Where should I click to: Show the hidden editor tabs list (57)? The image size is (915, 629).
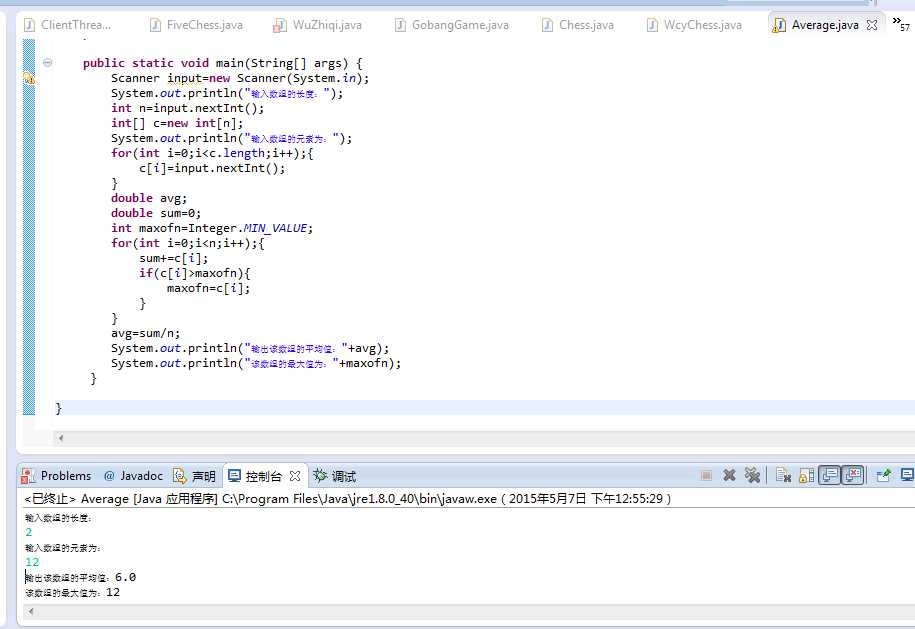(900, 23)
